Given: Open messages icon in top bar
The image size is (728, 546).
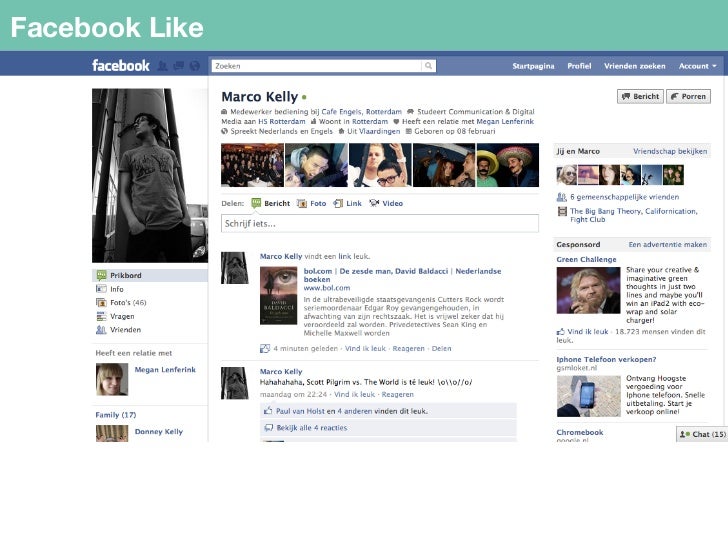Looking at the screenshot, I should (x=179, y=66).
